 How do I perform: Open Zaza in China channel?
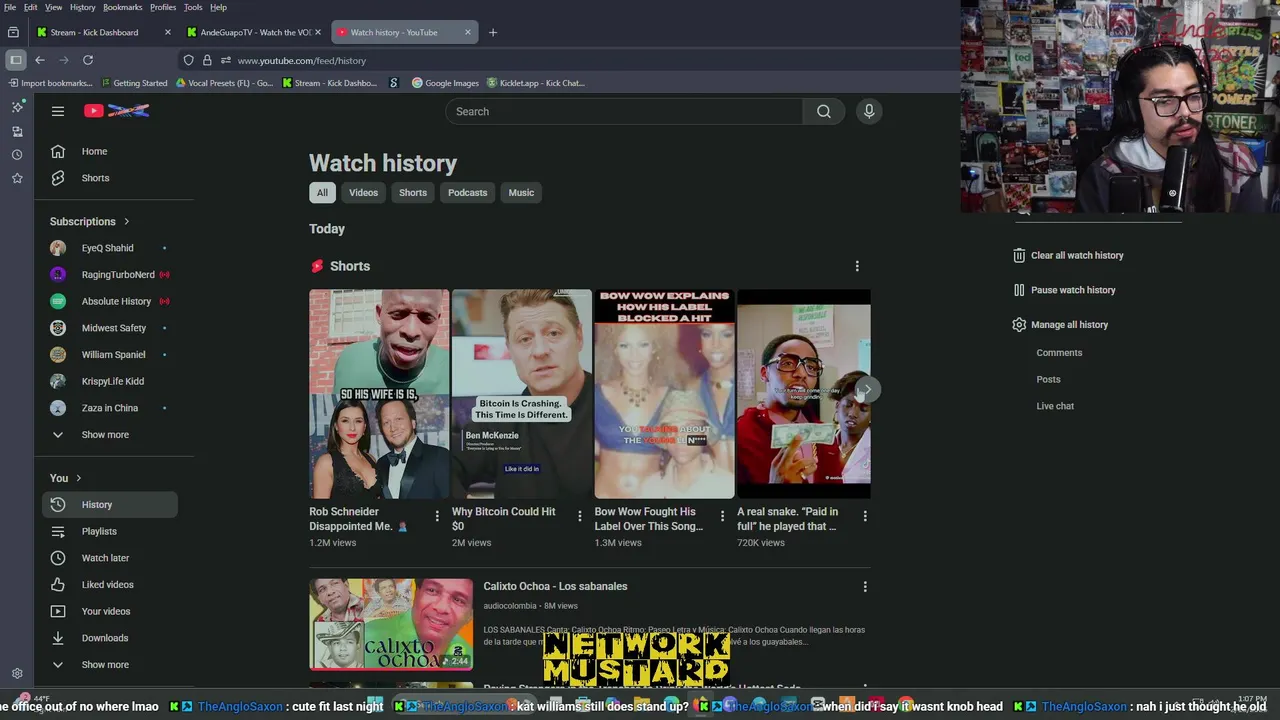(x=110, y=408)
